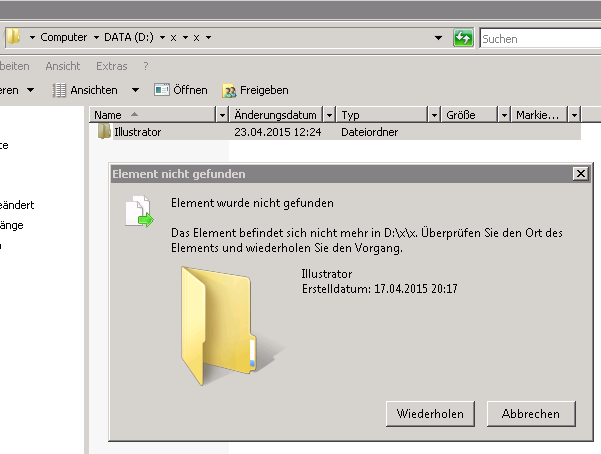Open the Extras menu
The image size is (601, 454).
[111, 66]
